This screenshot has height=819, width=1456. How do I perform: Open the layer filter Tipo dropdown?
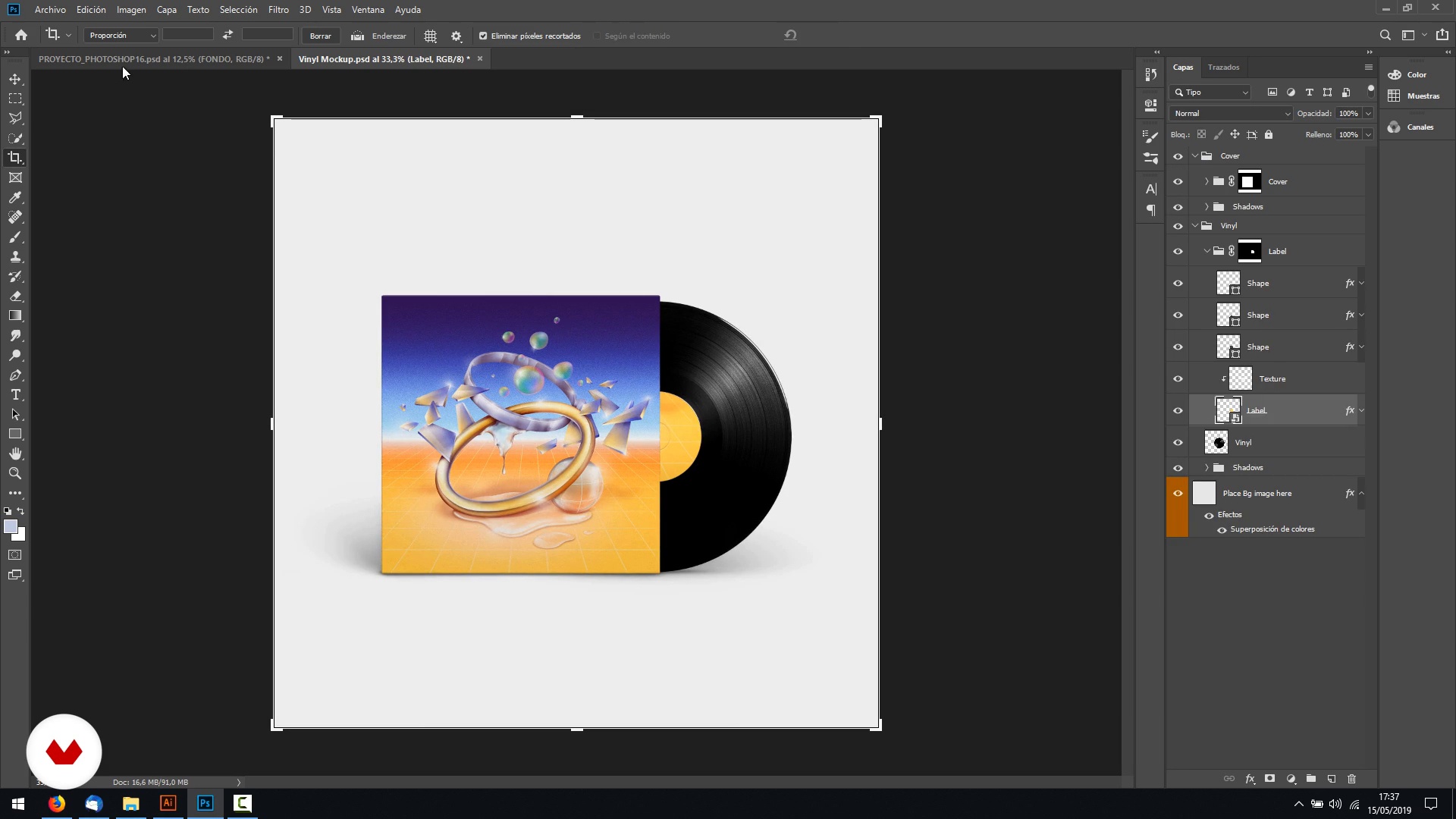point(1210,93)
